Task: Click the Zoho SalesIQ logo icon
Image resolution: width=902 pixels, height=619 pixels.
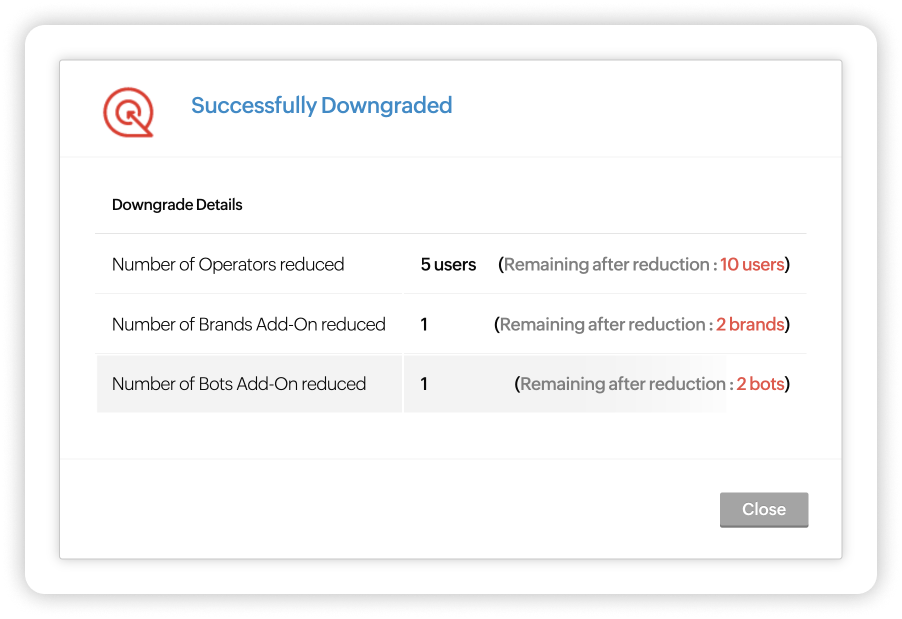Action: tap(128, 112)
